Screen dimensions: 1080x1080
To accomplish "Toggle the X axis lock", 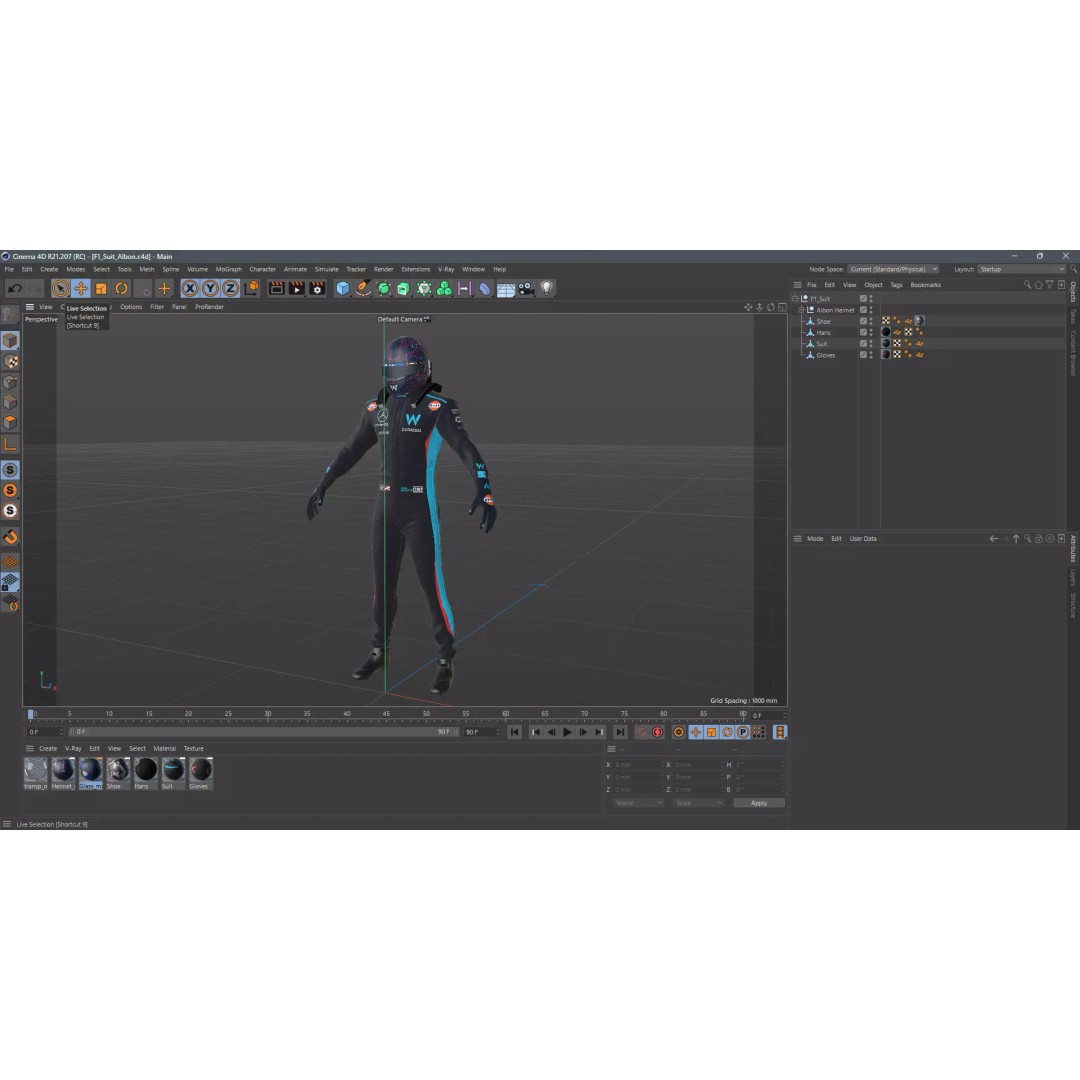I will tap(189, 289).
